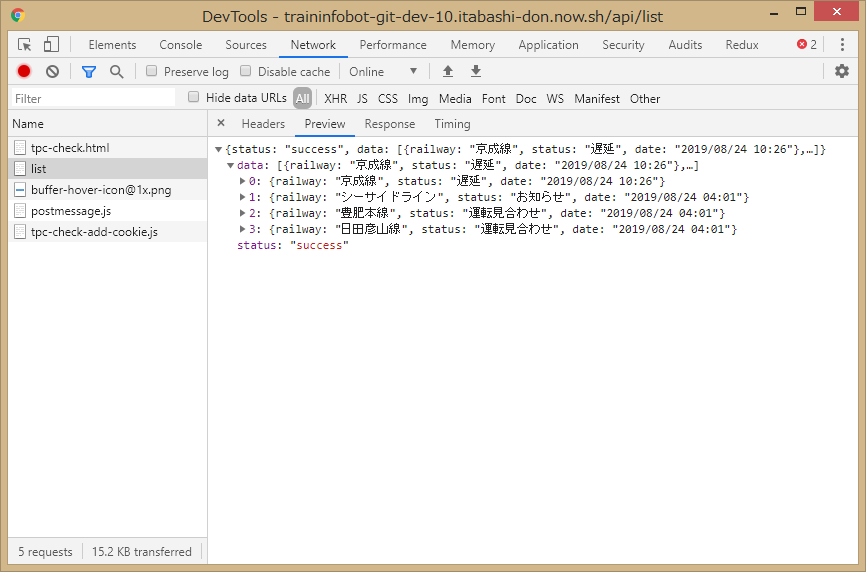This screenshot has height=572, width=866.
Task: Collapse the data array node
Action: 231,165
